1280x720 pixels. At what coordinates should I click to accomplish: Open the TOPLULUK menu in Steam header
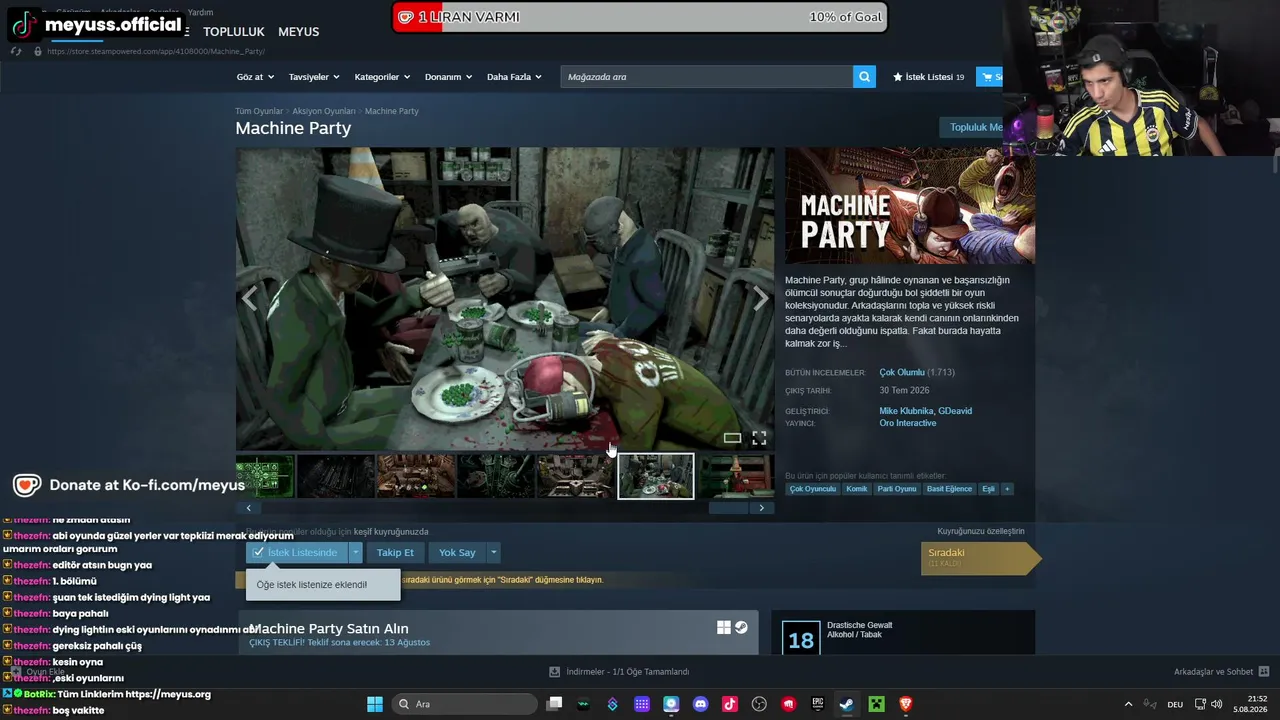[234, 32]
